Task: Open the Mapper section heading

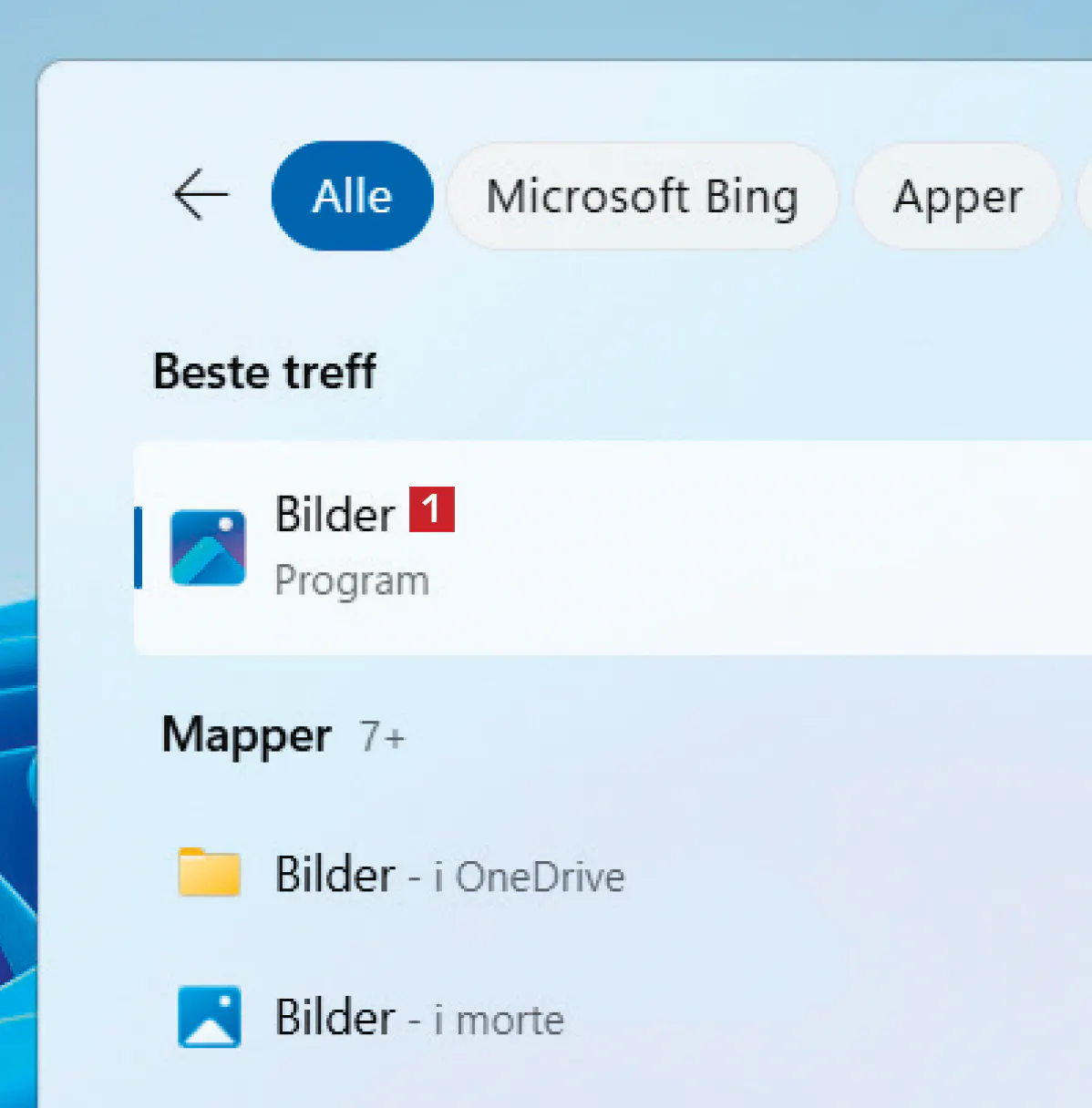Action: pos(246,735)
